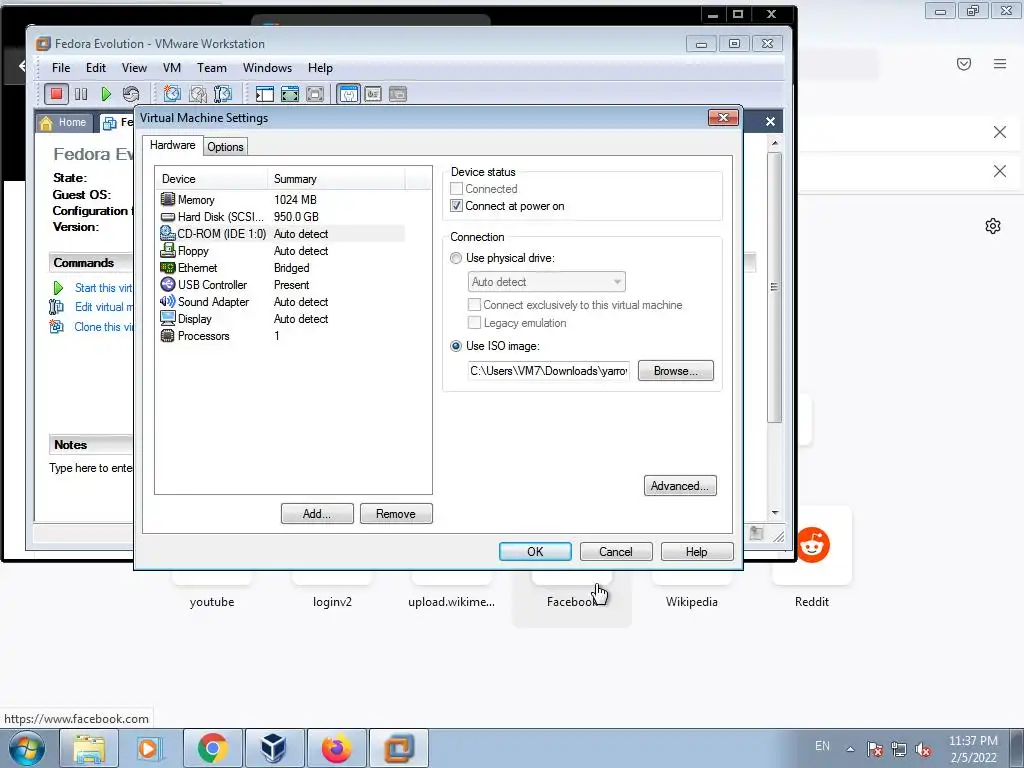The image size is (1024, 768).
Task: Select the Floppy device row
Action: [282, 251]
